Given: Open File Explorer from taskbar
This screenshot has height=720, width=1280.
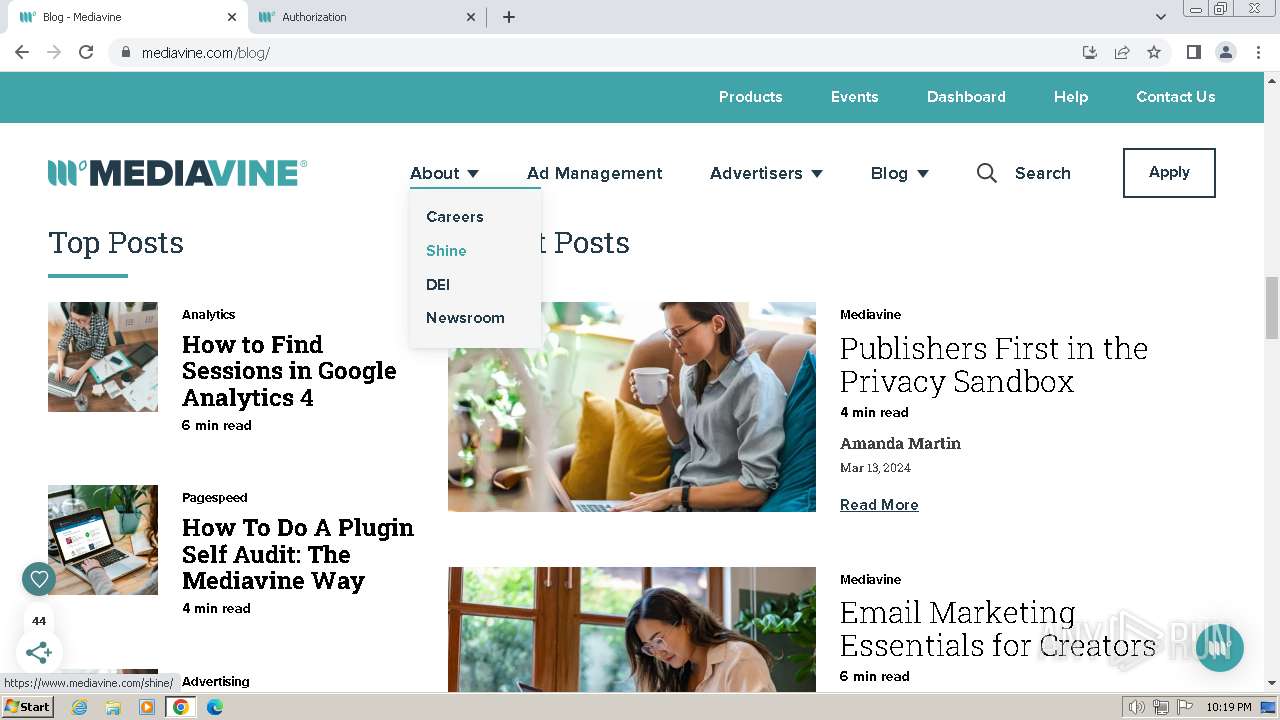Looking at the screenshot, I should click(x=113, y=707).
